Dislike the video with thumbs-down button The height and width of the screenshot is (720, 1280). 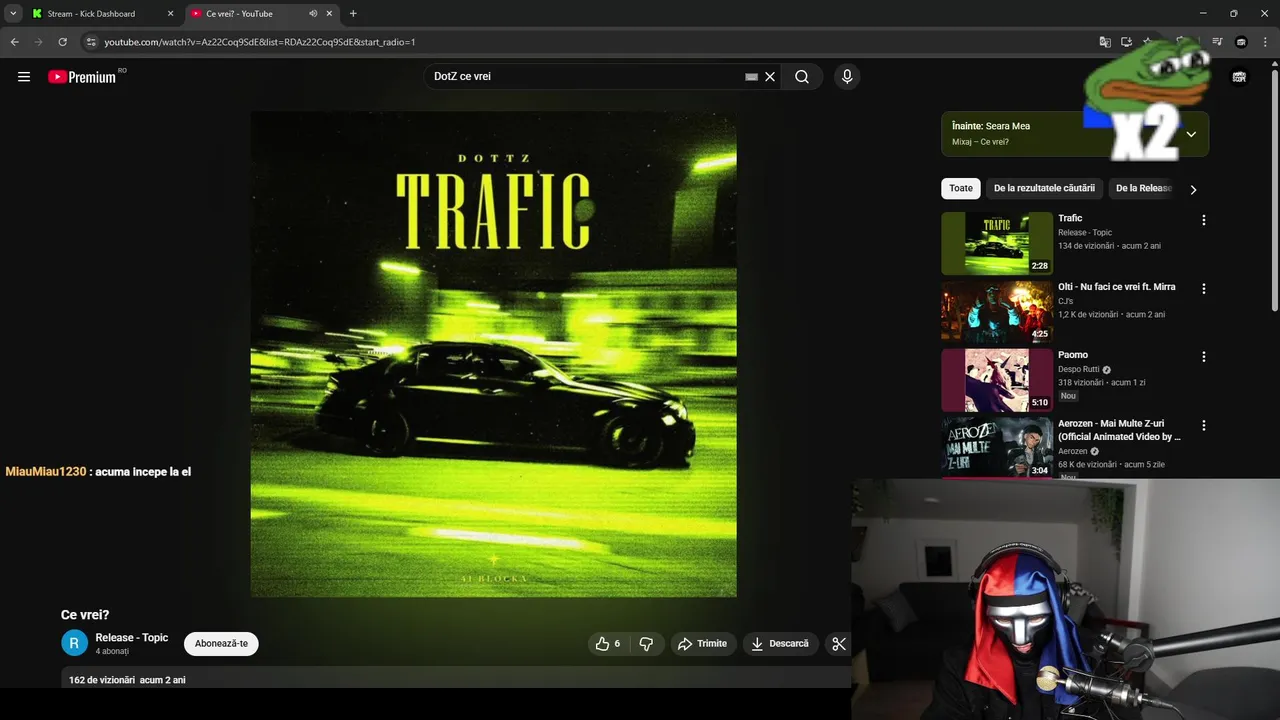tap(646, 644)
